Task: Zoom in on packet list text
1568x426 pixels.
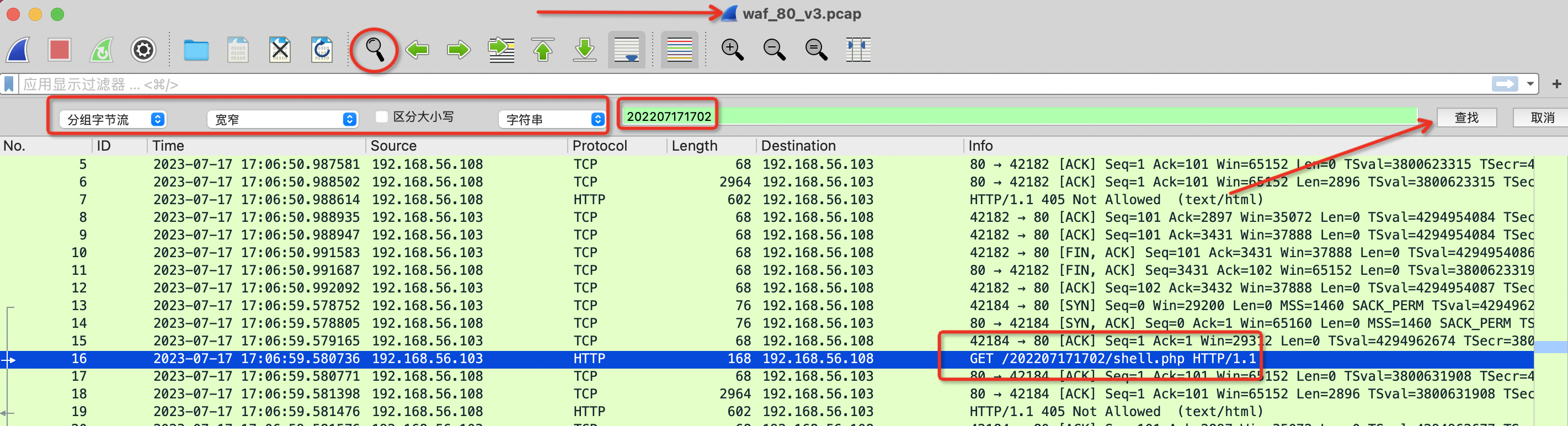Action: click(x=732, y=50)
